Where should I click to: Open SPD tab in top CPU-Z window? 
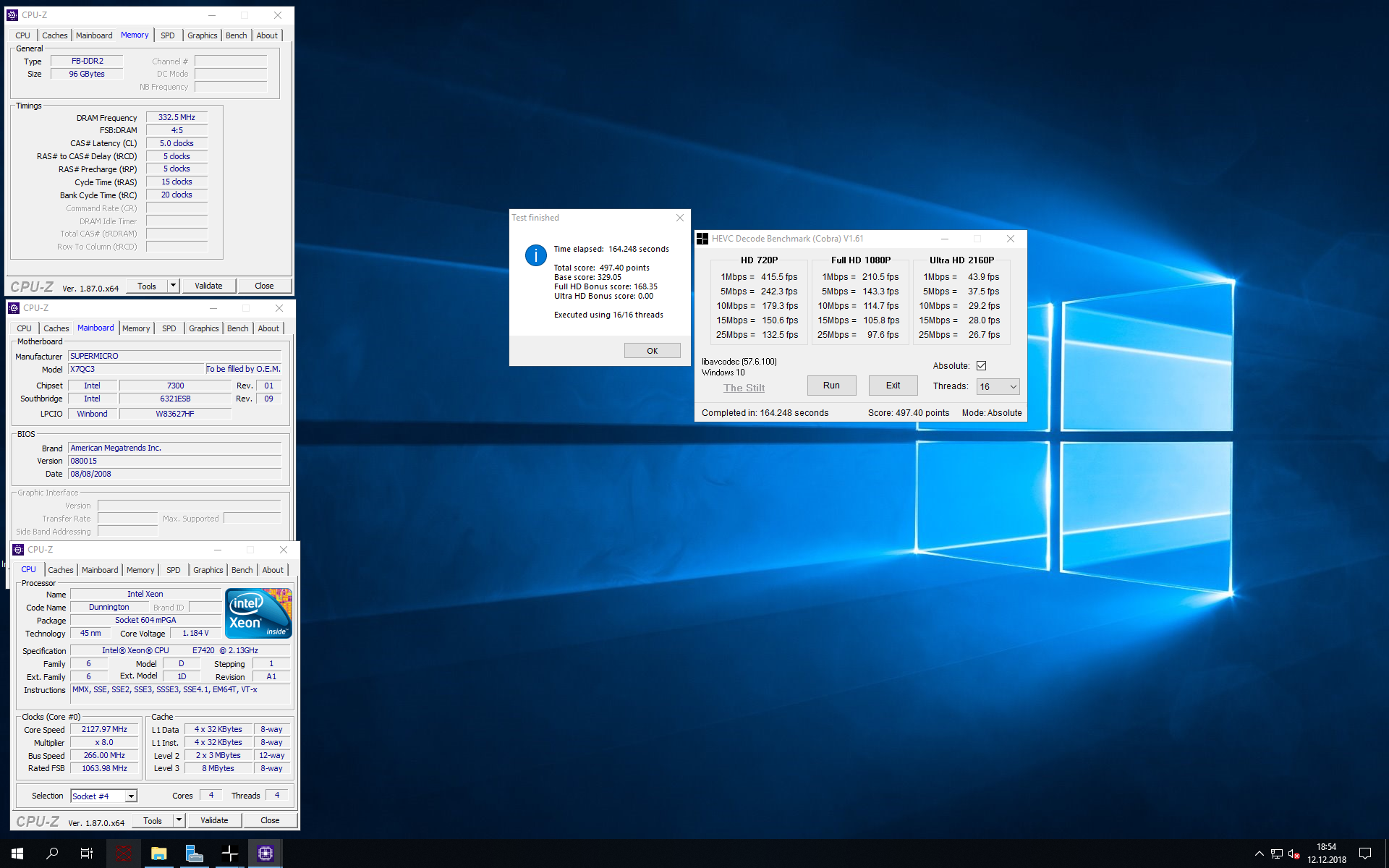(x=168, y=35)
